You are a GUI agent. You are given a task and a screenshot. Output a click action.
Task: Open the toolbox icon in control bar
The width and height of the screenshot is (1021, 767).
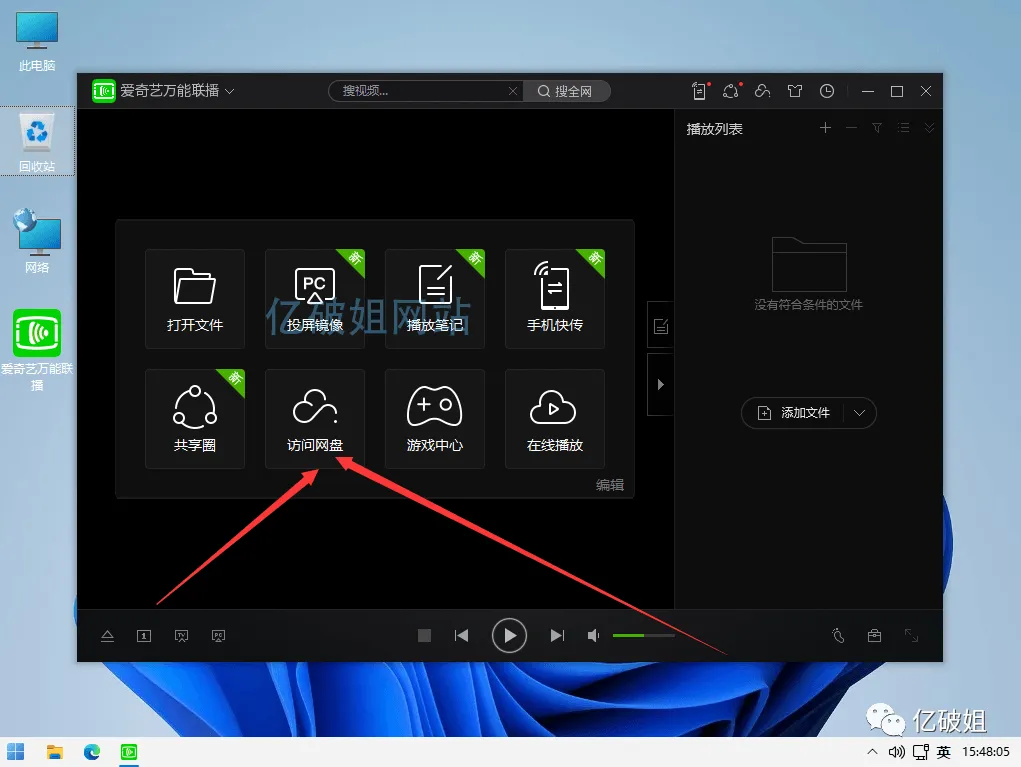pyautogui.click(x=874, y=635)
